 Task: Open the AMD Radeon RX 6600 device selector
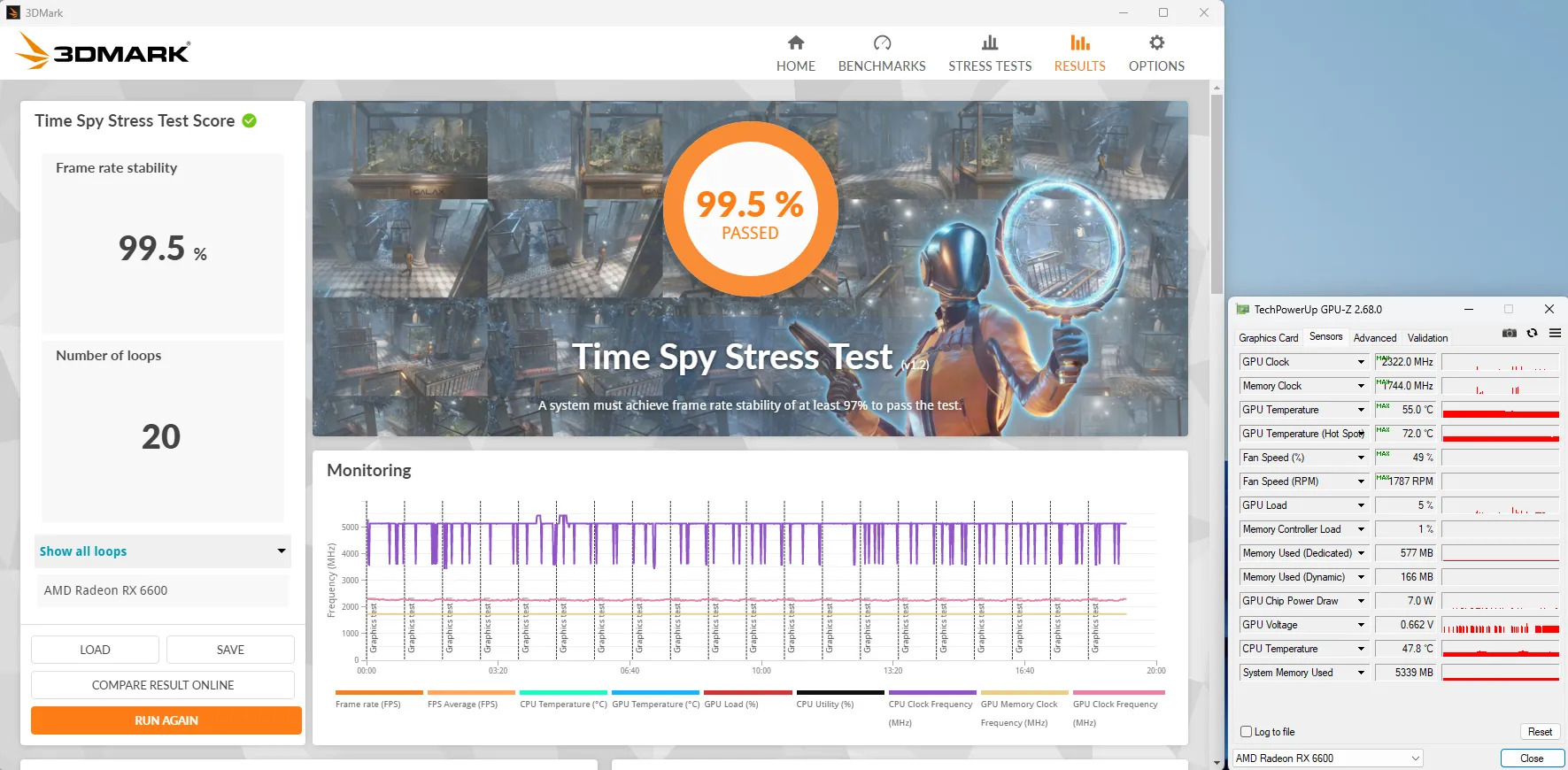1327,758
